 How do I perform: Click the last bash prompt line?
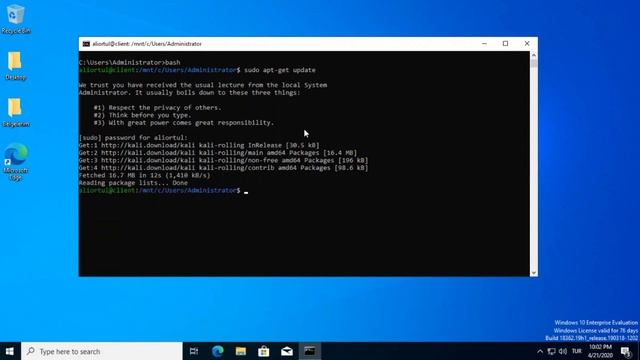pos(163,191)
